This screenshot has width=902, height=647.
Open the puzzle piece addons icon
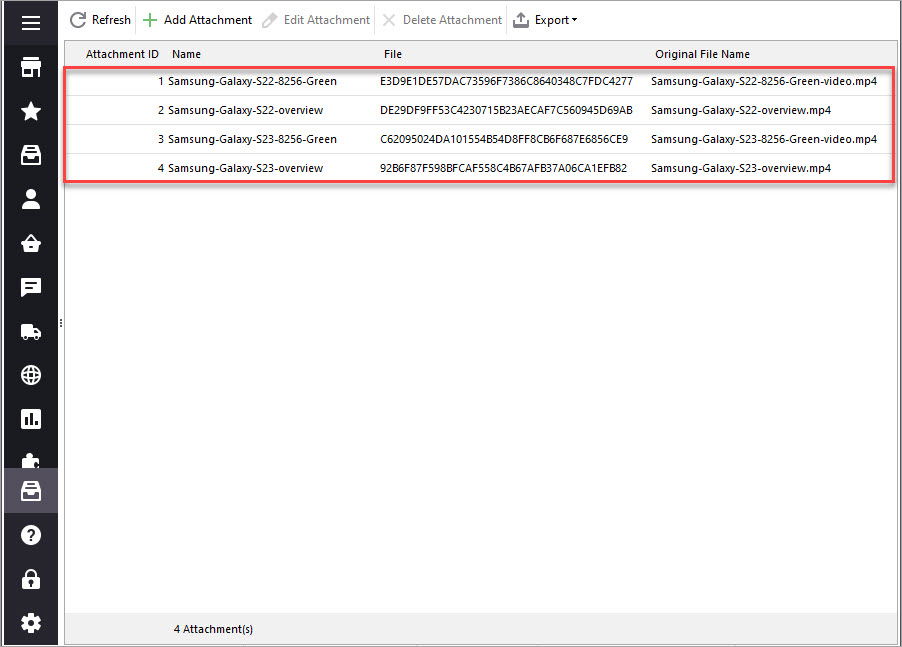coord(31,460)
